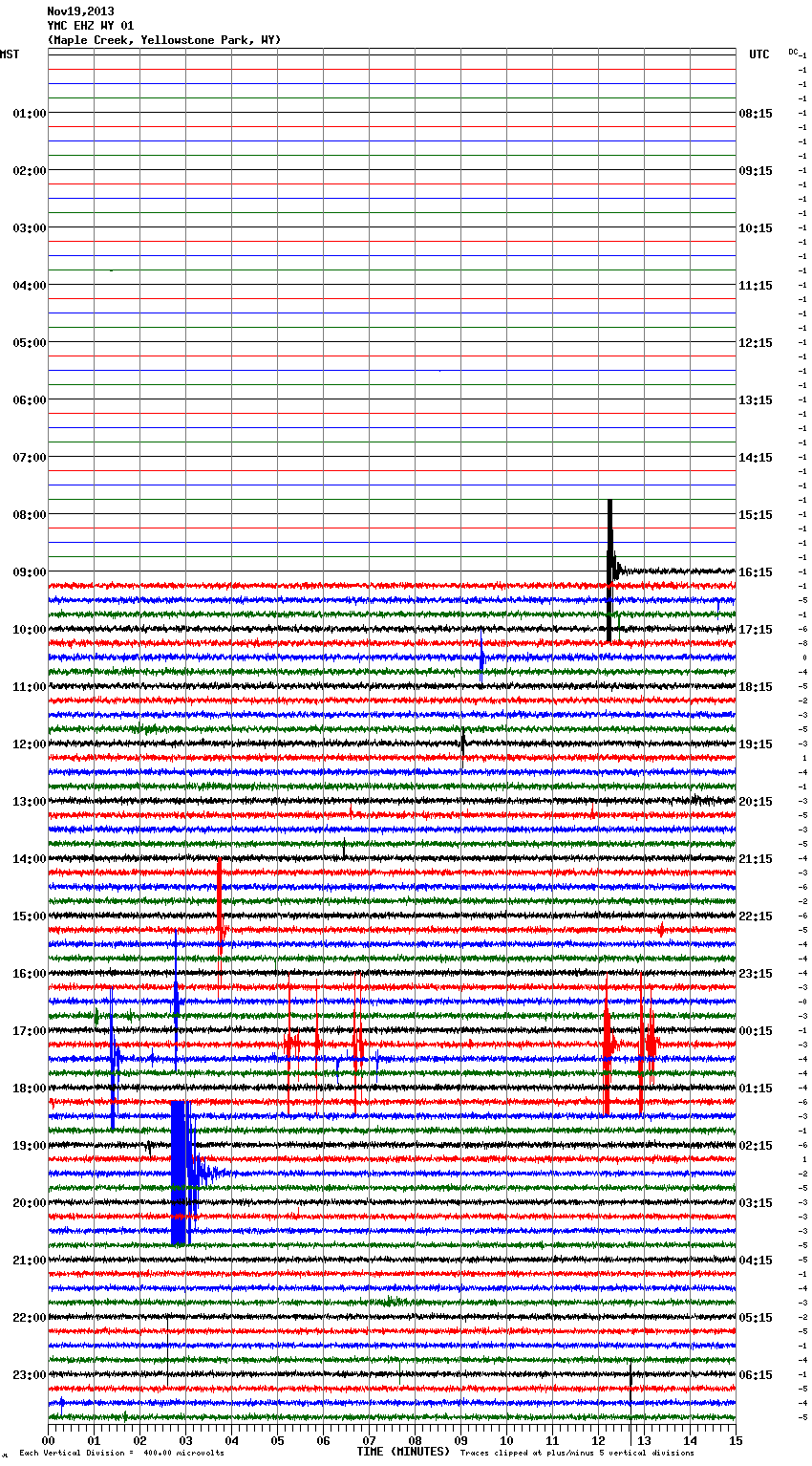Click the 22:15 UTC time label
Screen dimensions: 812x1466
[x=756, y=916]
